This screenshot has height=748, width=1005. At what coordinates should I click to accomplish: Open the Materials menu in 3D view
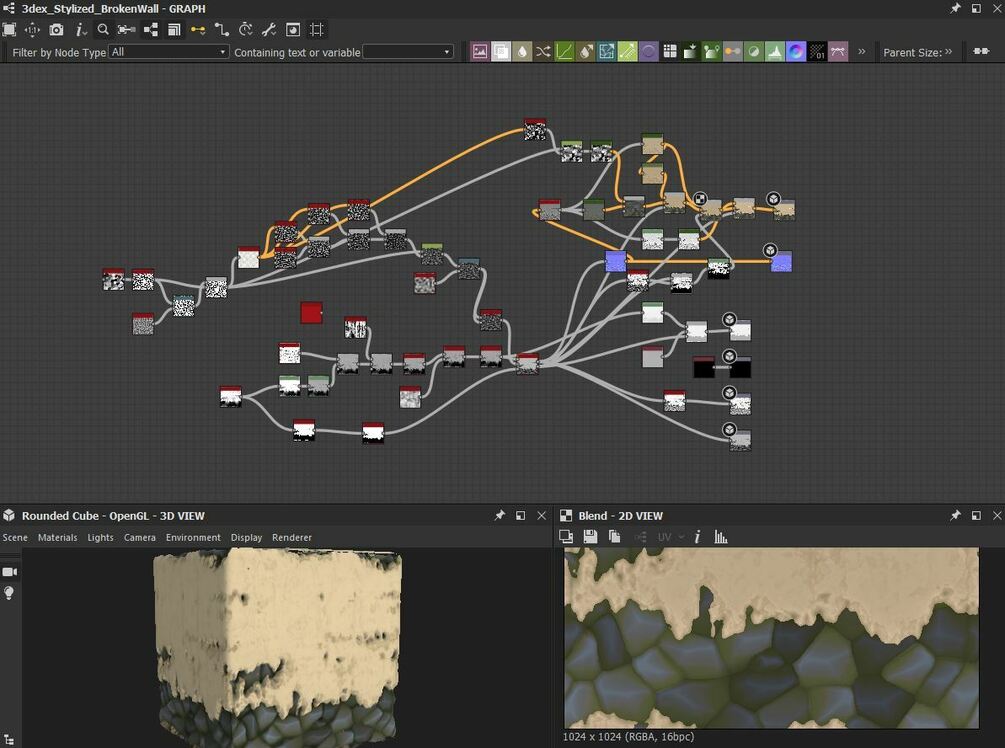tap(57, 537)
